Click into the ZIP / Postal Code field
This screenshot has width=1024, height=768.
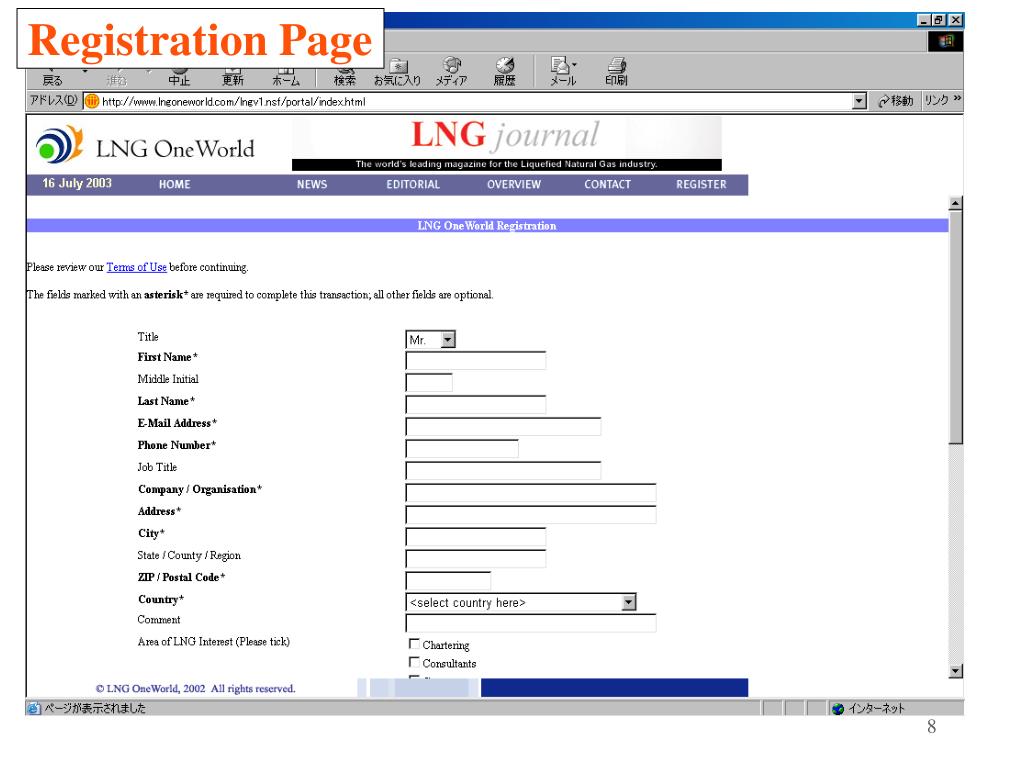pos(448,581)
